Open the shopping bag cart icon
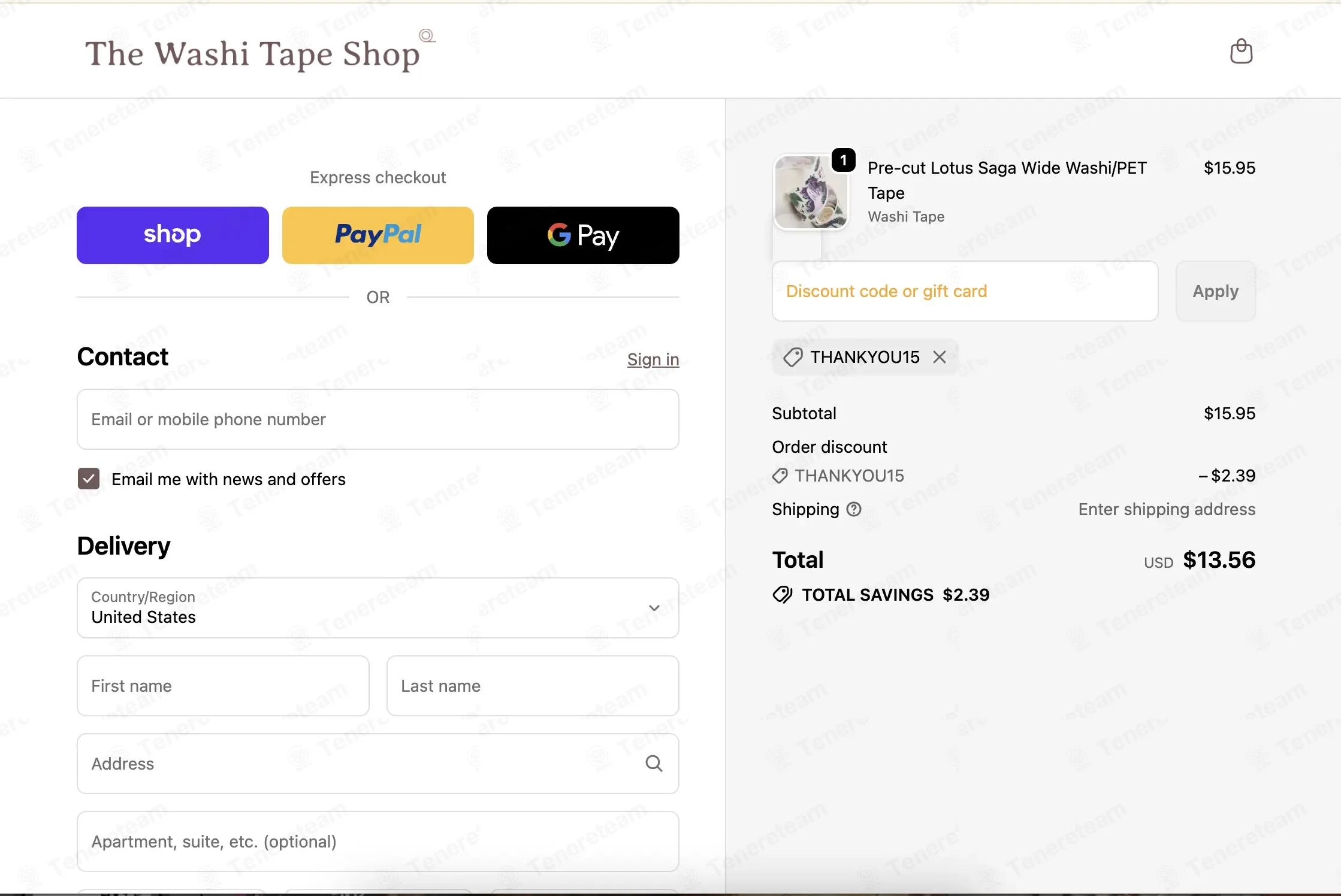 [x=1241, y=52]
